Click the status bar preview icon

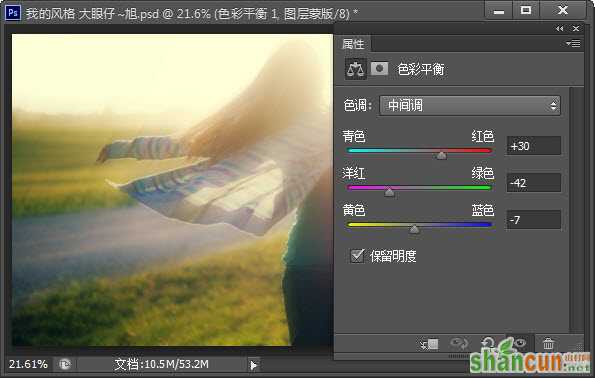[x=65, y=364]
